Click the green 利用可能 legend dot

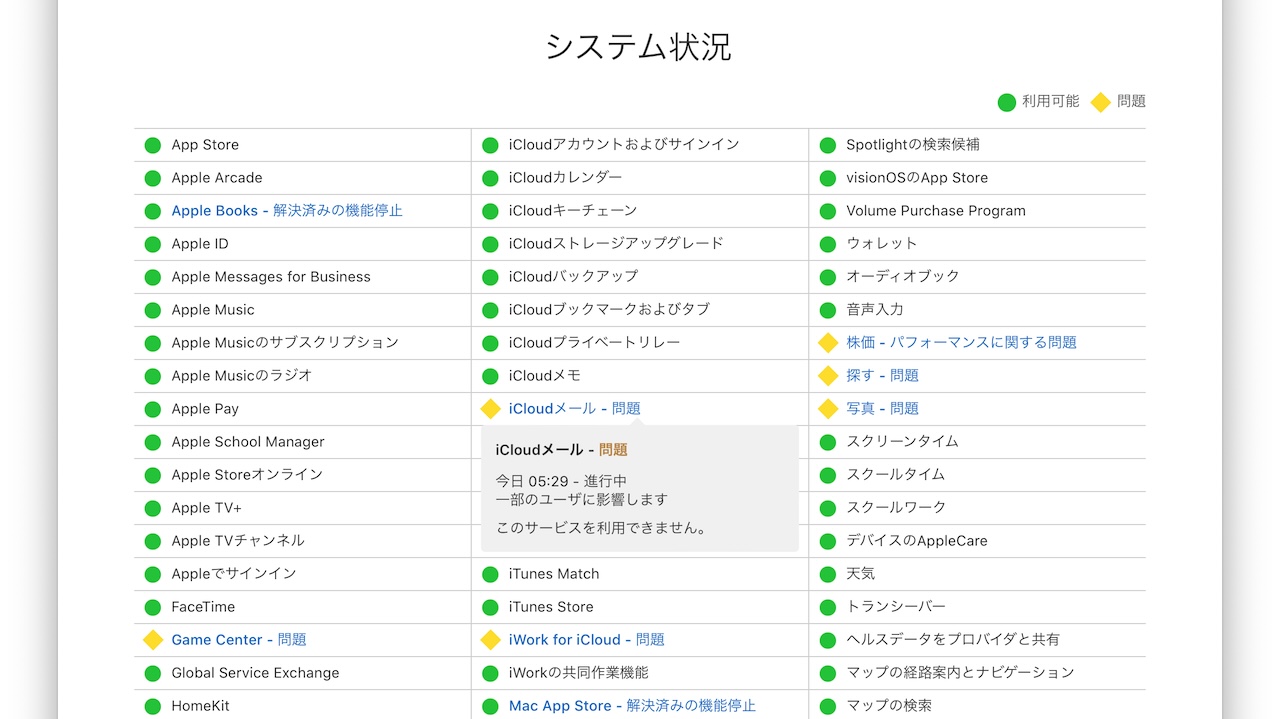[1007, 102]
